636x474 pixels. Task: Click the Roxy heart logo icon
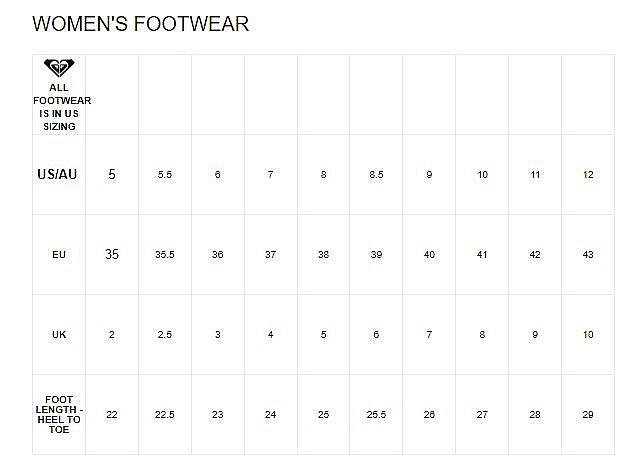click(59, 67)
